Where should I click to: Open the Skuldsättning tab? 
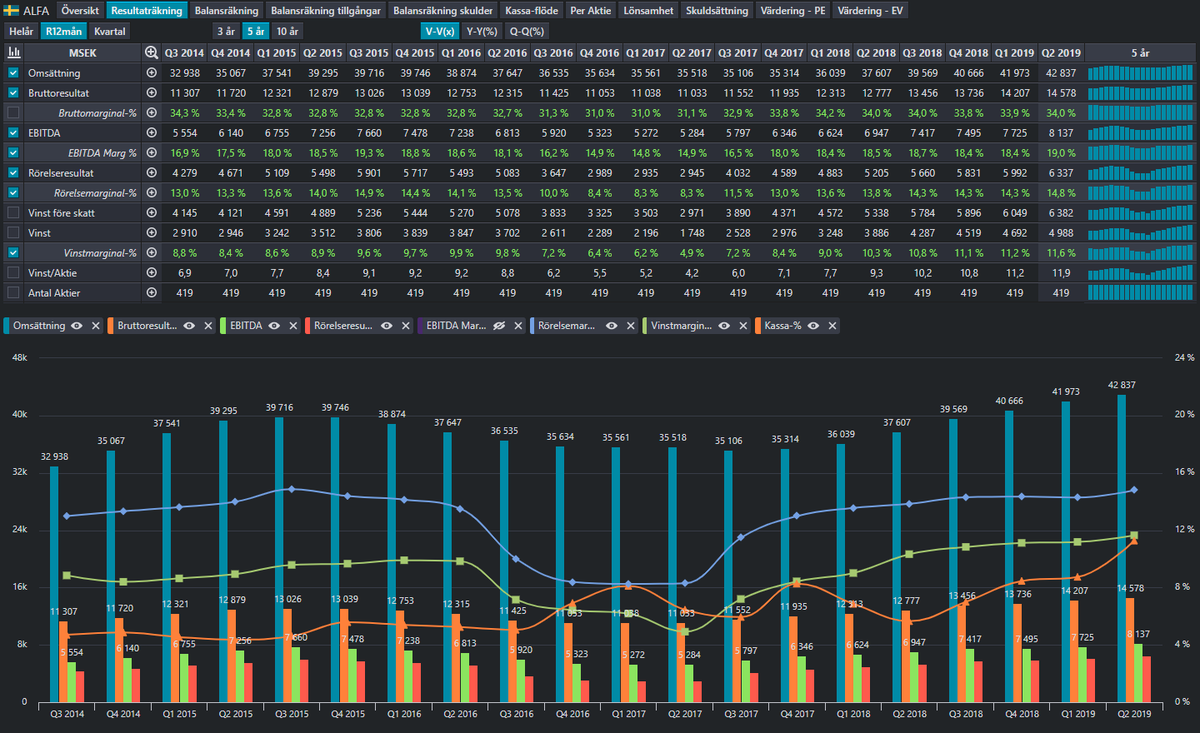tap(717, 11)
